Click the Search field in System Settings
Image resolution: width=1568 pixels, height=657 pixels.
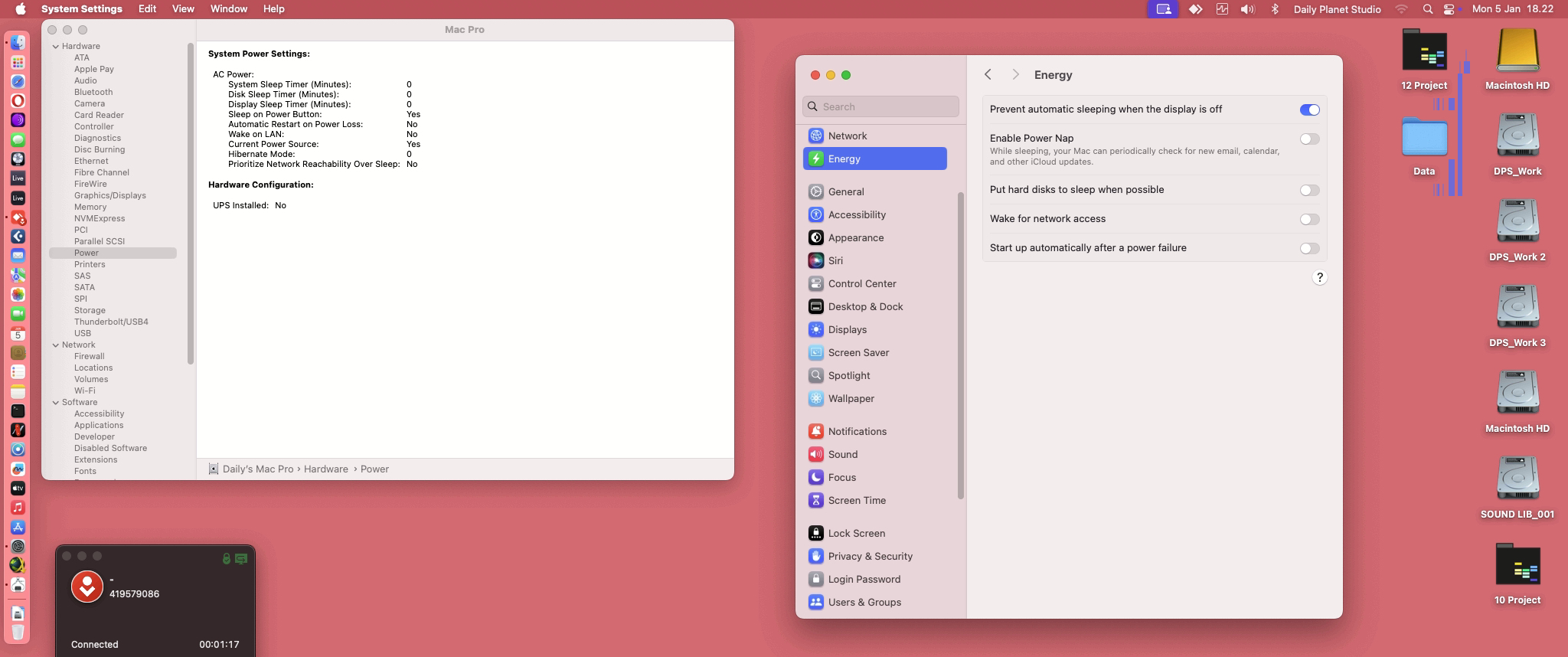[x=880, y=106]
